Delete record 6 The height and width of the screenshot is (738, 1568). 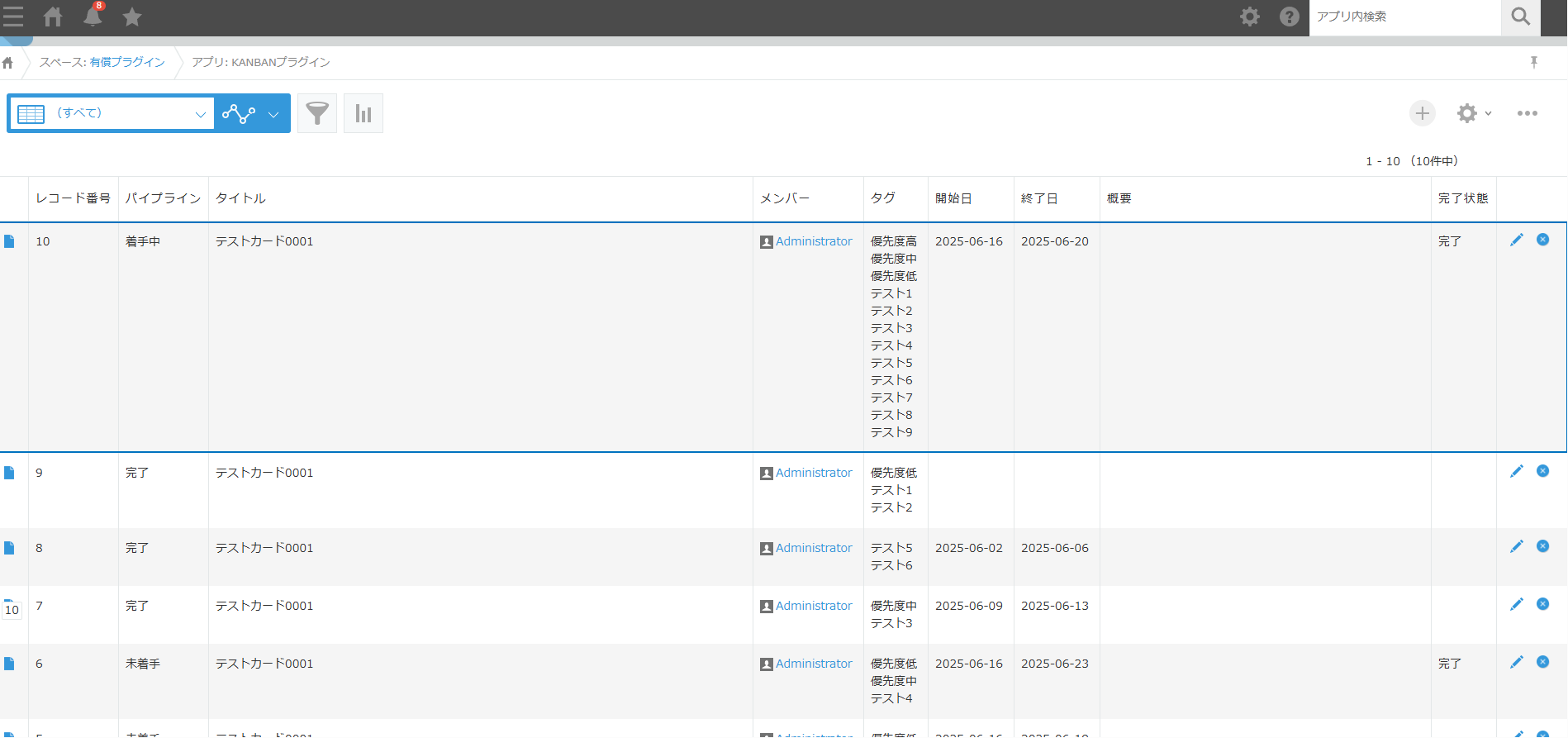[x=1542, y=662]
